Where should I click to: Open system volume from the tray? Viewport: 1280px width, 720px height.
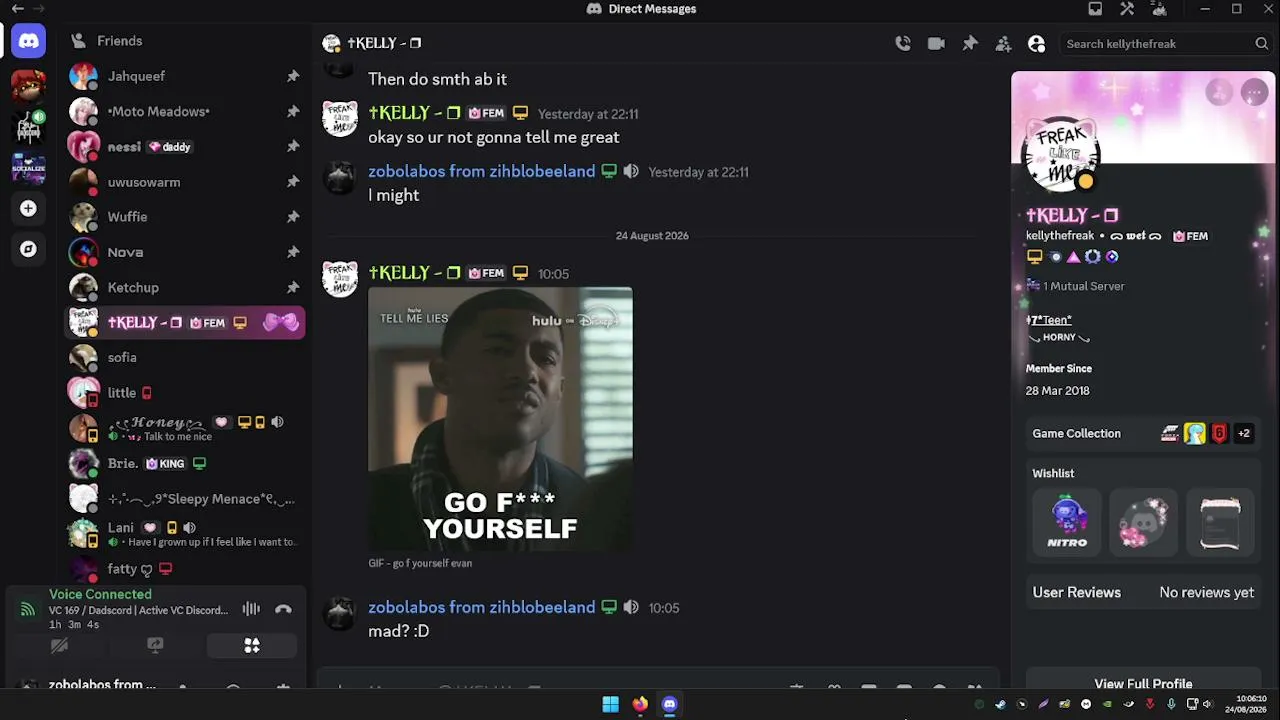(x=1206, y=704)
